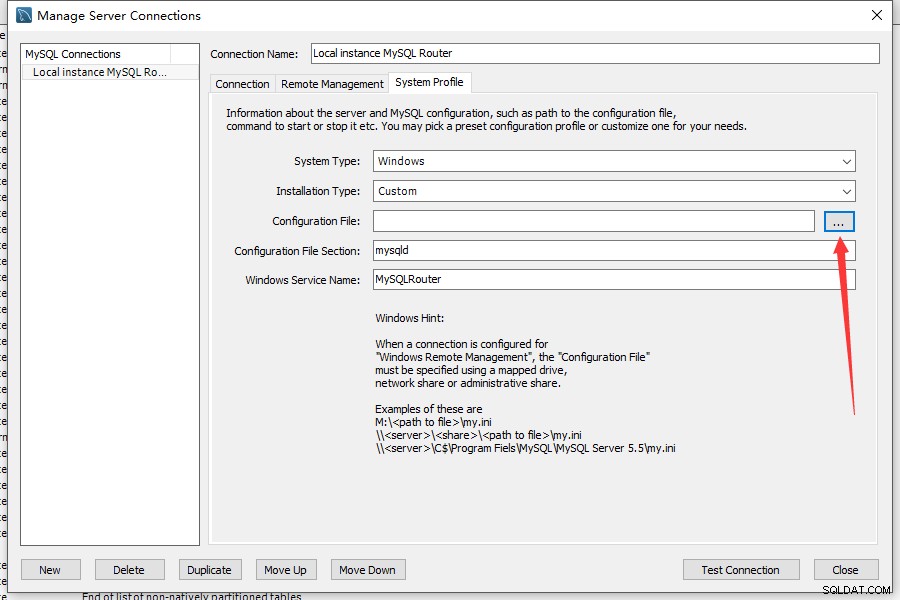Close the Manage Server Connections dialog with X

tap(876, 15)
